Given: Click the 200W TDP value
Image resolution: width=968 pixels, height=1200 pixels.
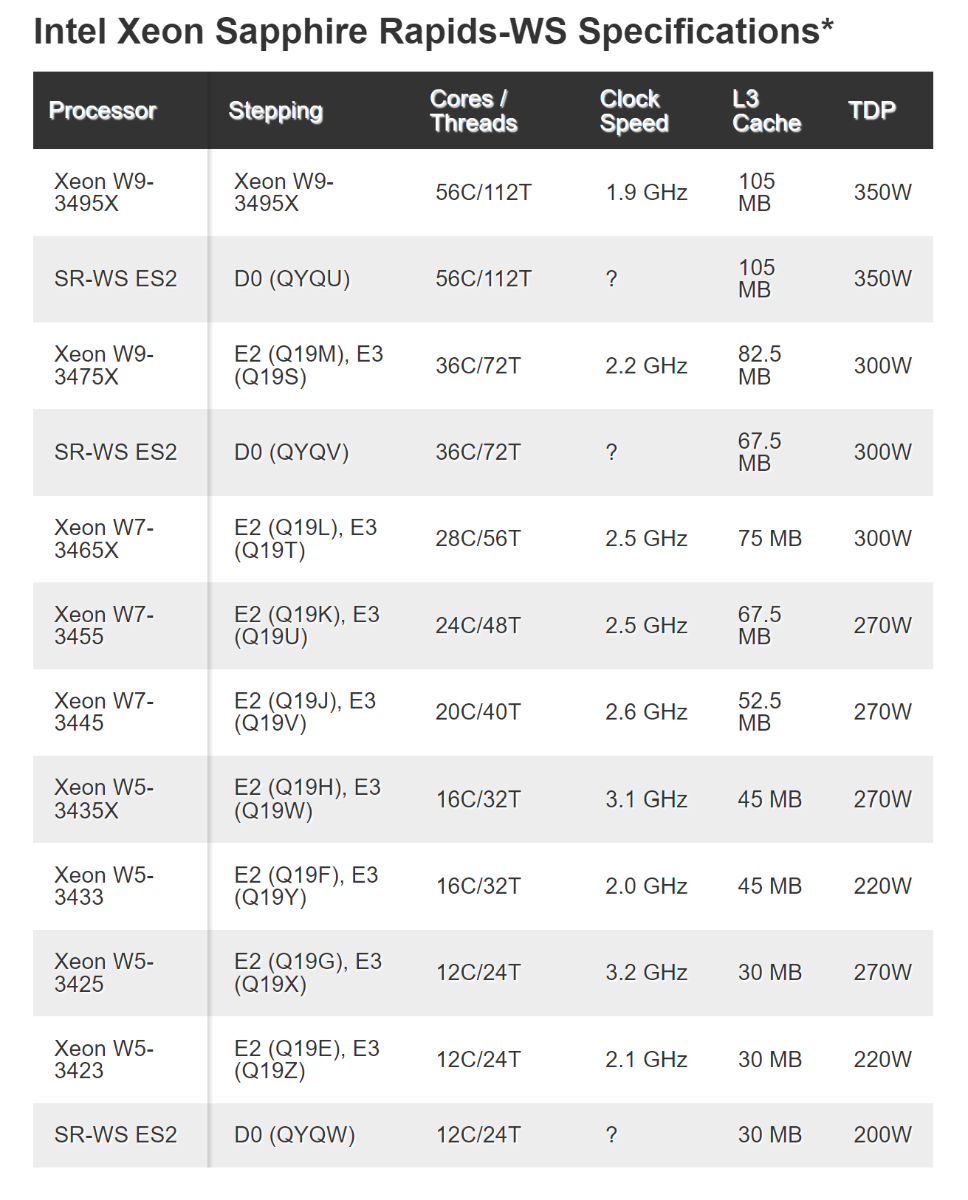Looking at the screenshot, I should point(882,1135).
